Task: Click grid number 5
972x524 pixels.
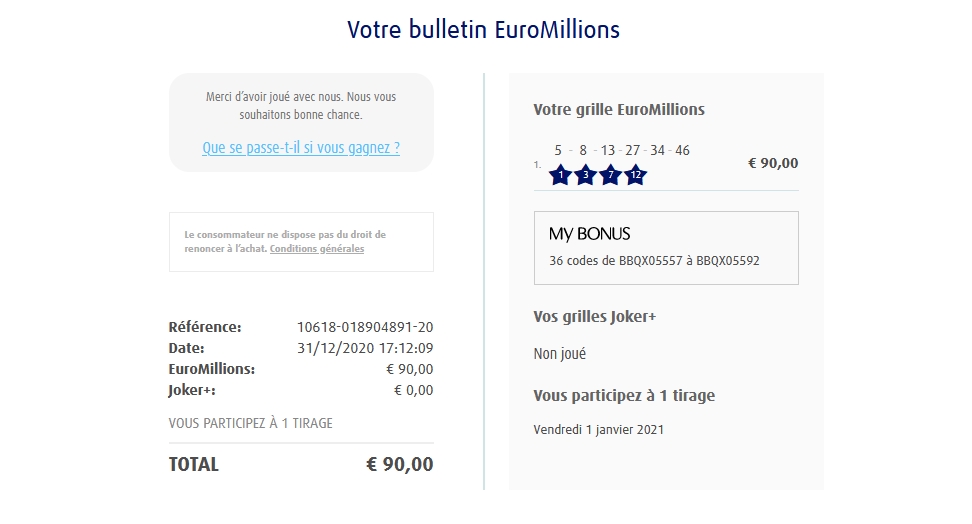Action: tap(558, 151)
